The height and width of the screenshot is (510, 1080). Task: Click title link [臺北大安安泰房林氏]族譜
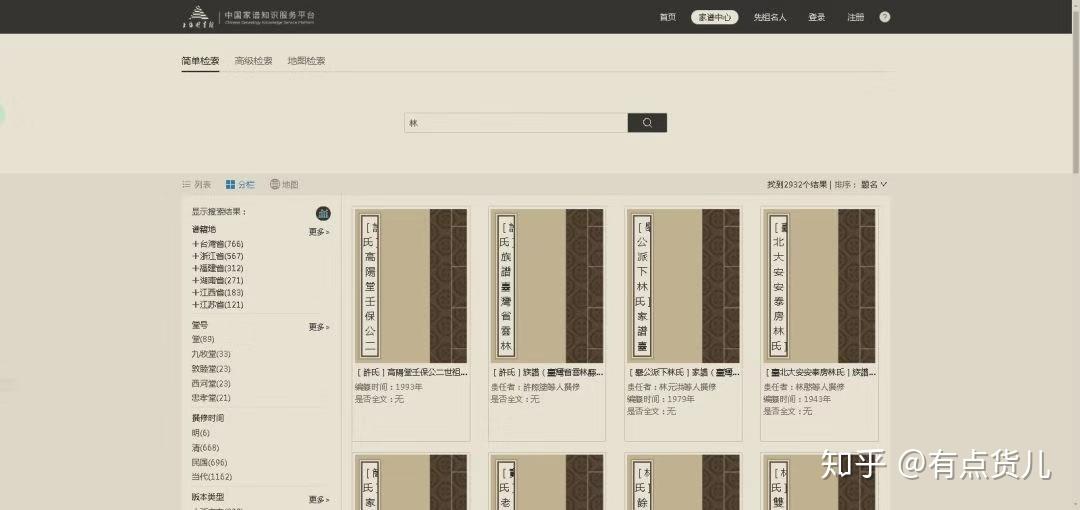point(820,372)
